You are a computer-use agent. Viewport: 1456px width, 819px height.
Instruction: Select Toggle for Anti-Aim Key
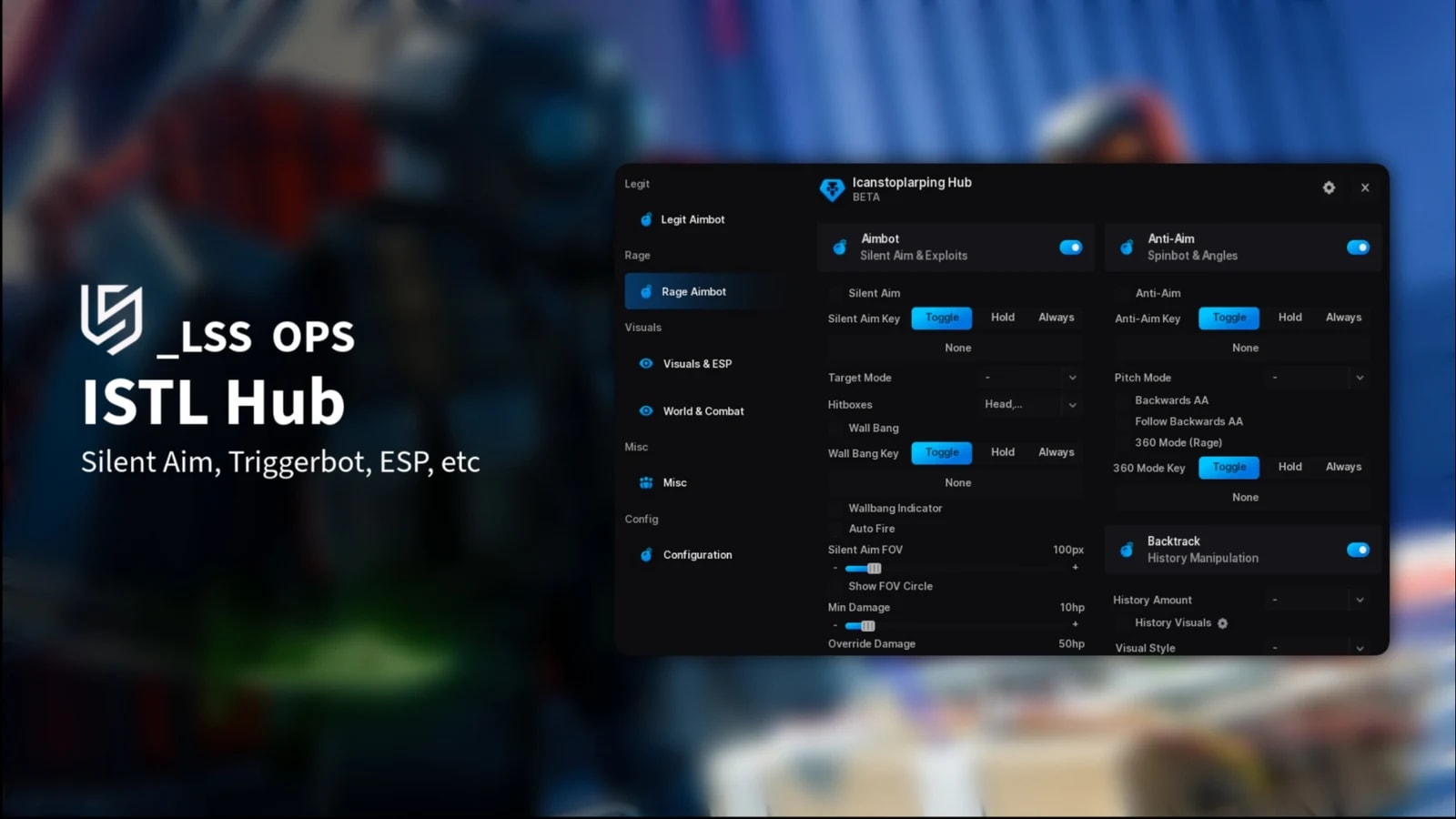(1229, 318)
